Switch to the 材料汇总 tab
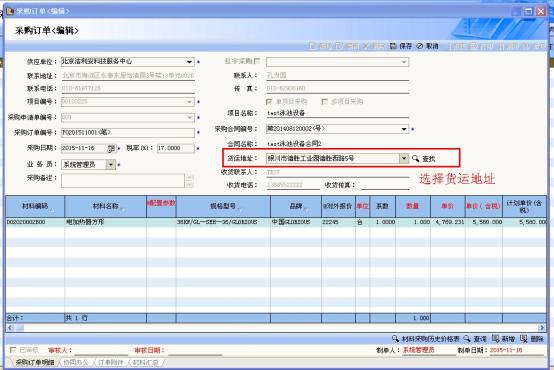The width and height of the screenshot is (554, 370). [x=145, y=362]
